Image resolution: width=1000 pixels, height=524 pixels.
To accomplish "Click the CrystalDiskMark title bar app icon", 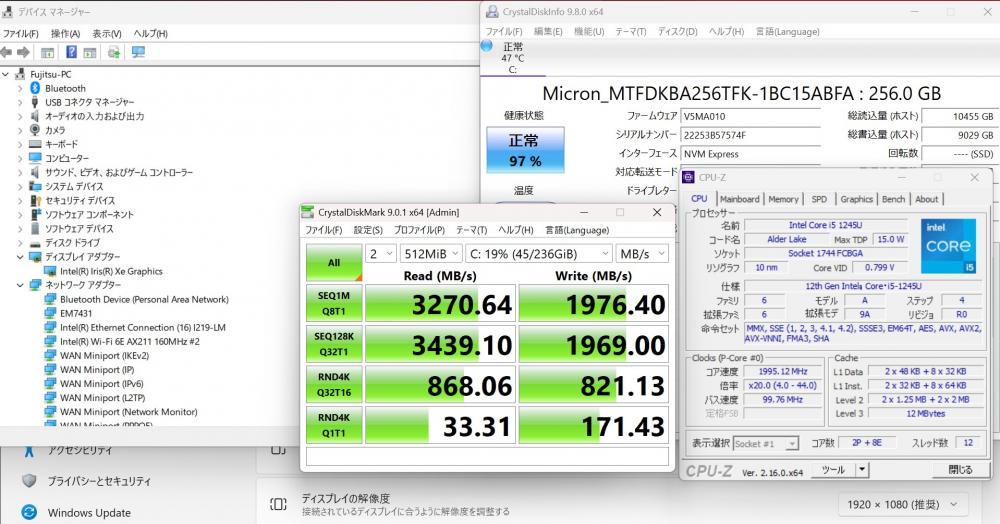I will 307,212.
